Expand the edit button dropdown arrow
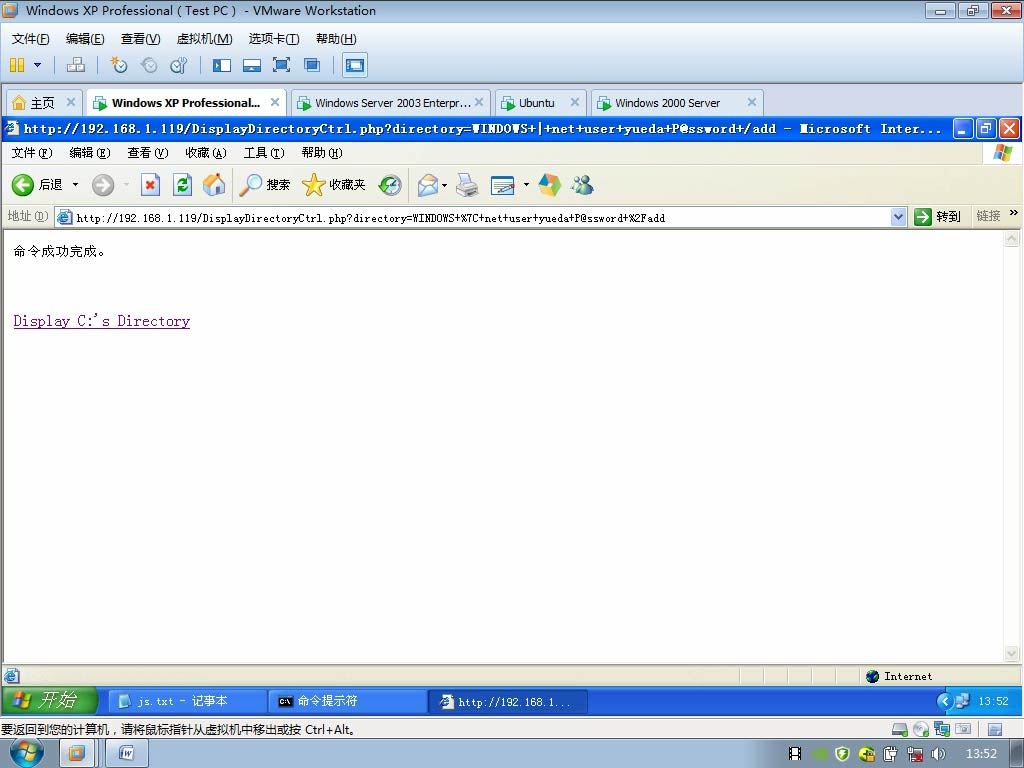 [526, 185]
